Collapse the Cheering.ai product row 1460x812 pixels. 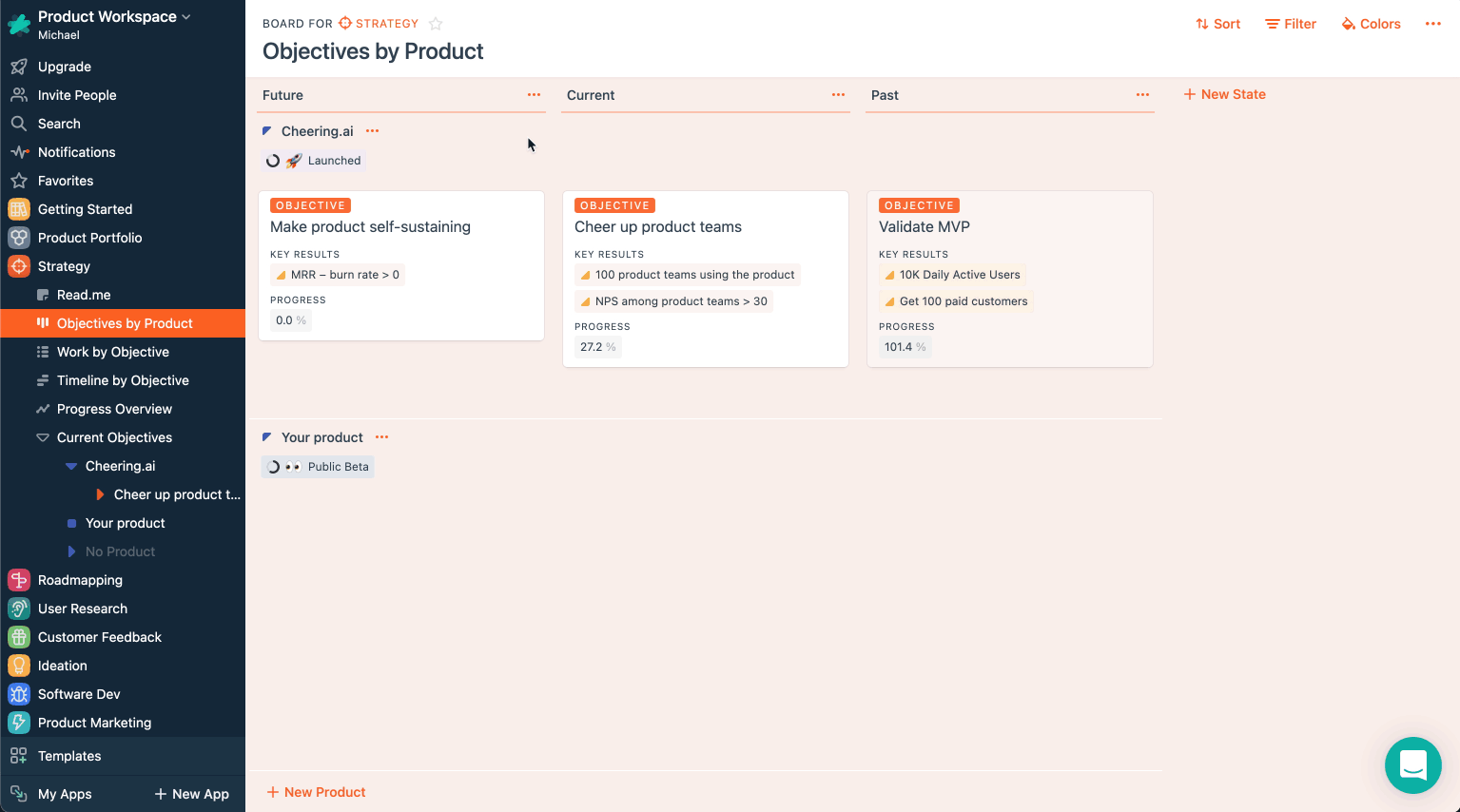tap(267, 131)
